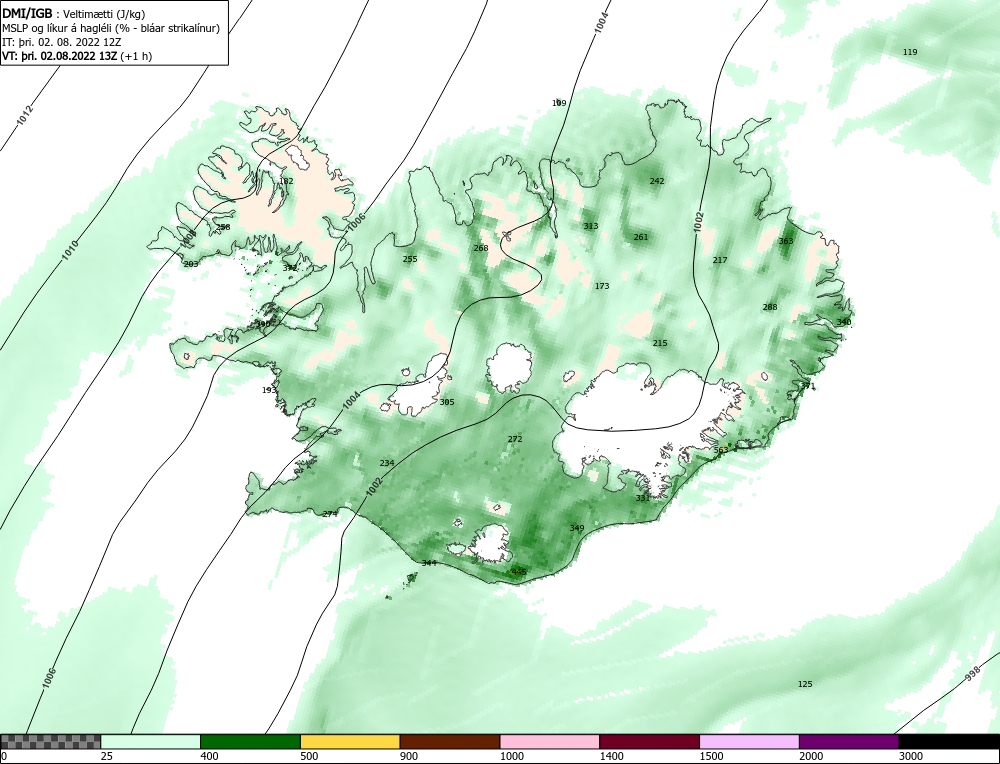Image resolution: width=1000 pixels, height=764 pixels.
Task: Click the map value 109
Action: coord(559,103)
